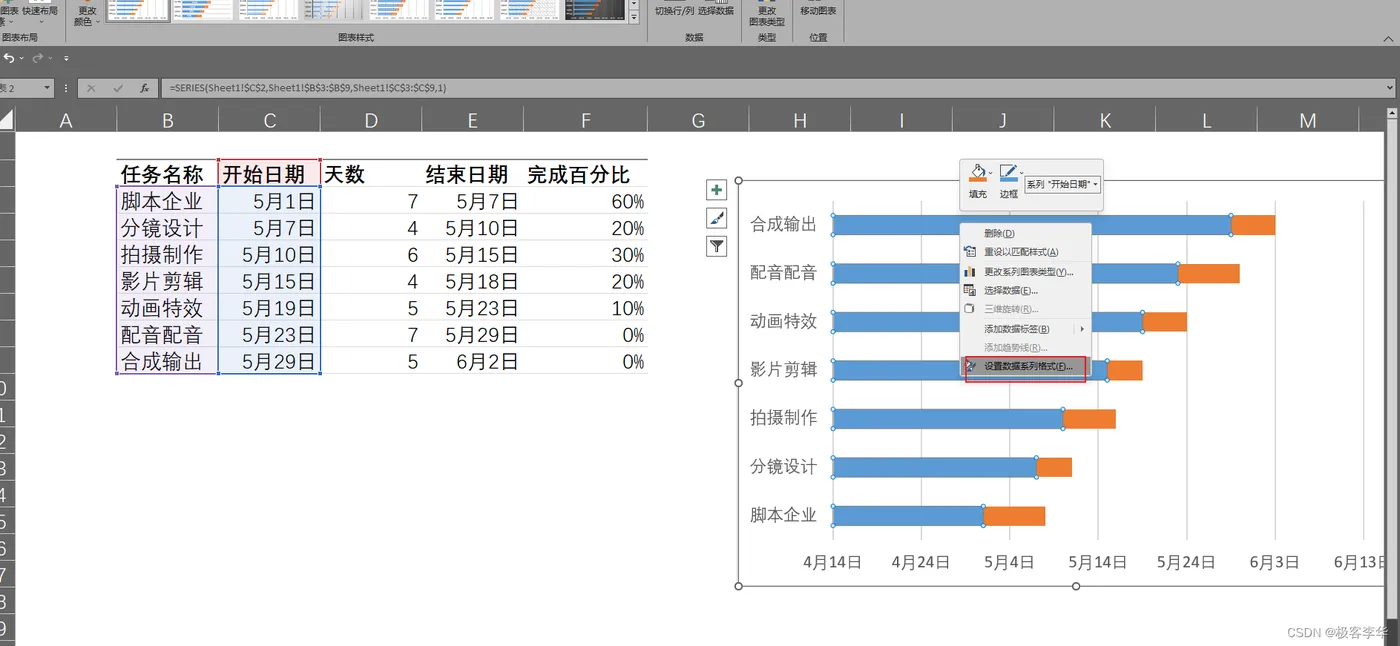Select the dark chart style thumbnail
The image size is (1400, 646).
tap(595, 10)
